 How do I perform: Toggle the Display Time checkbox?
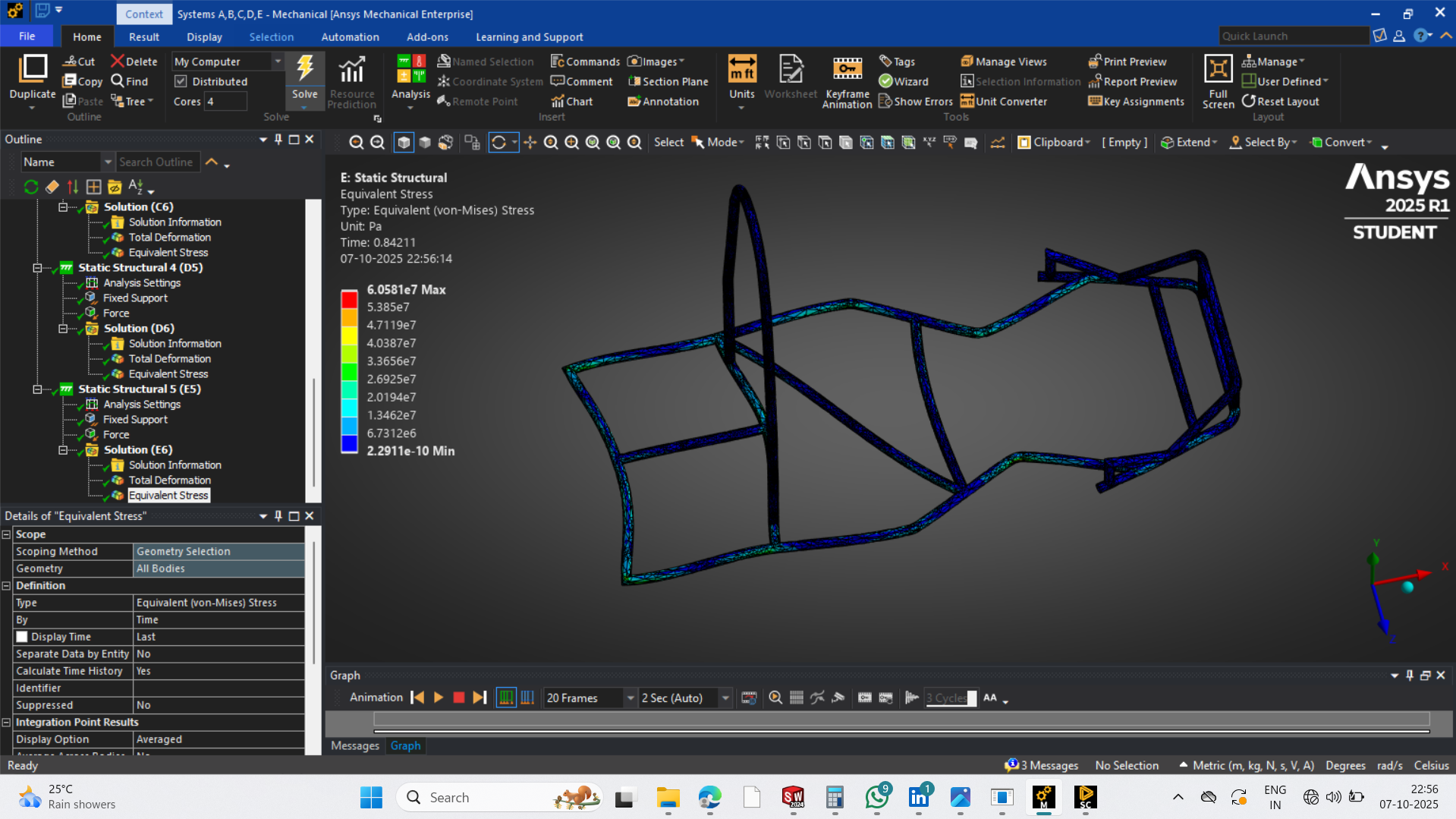(x=22, y=637)
